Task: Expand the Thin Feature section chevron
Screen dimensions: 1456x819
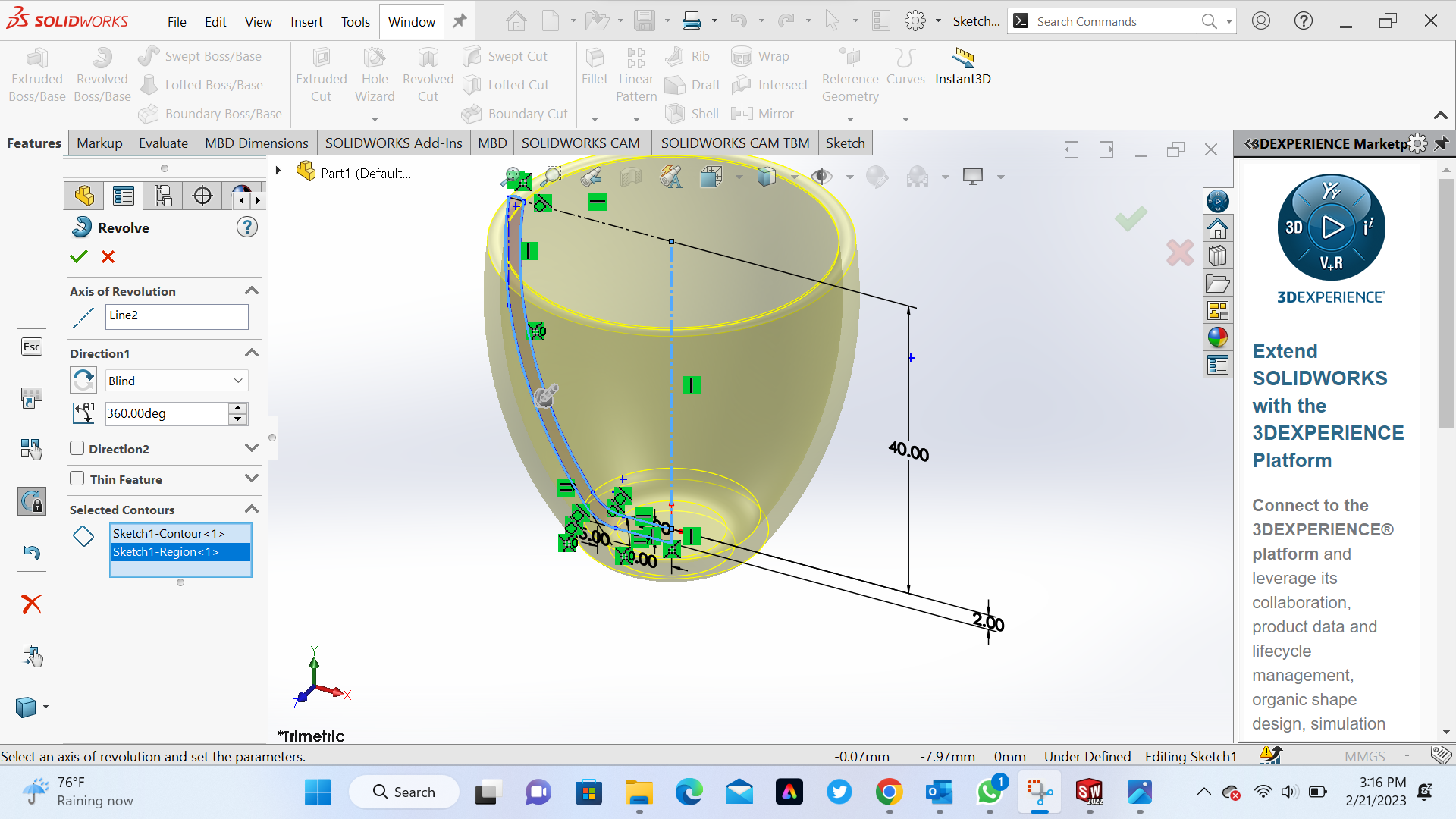Action: (x=252, y=479)
